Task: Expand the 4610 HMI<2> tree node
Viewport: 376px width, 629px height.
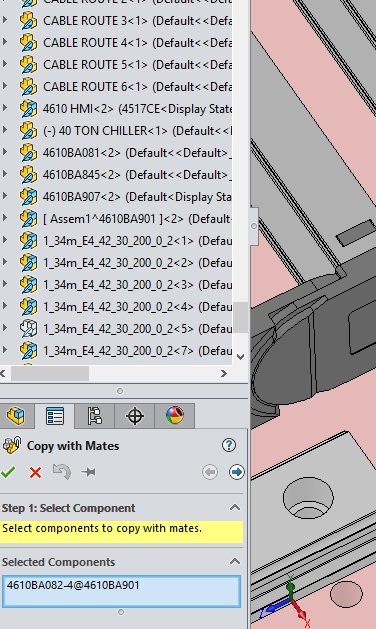Action: tap(5, 108)
